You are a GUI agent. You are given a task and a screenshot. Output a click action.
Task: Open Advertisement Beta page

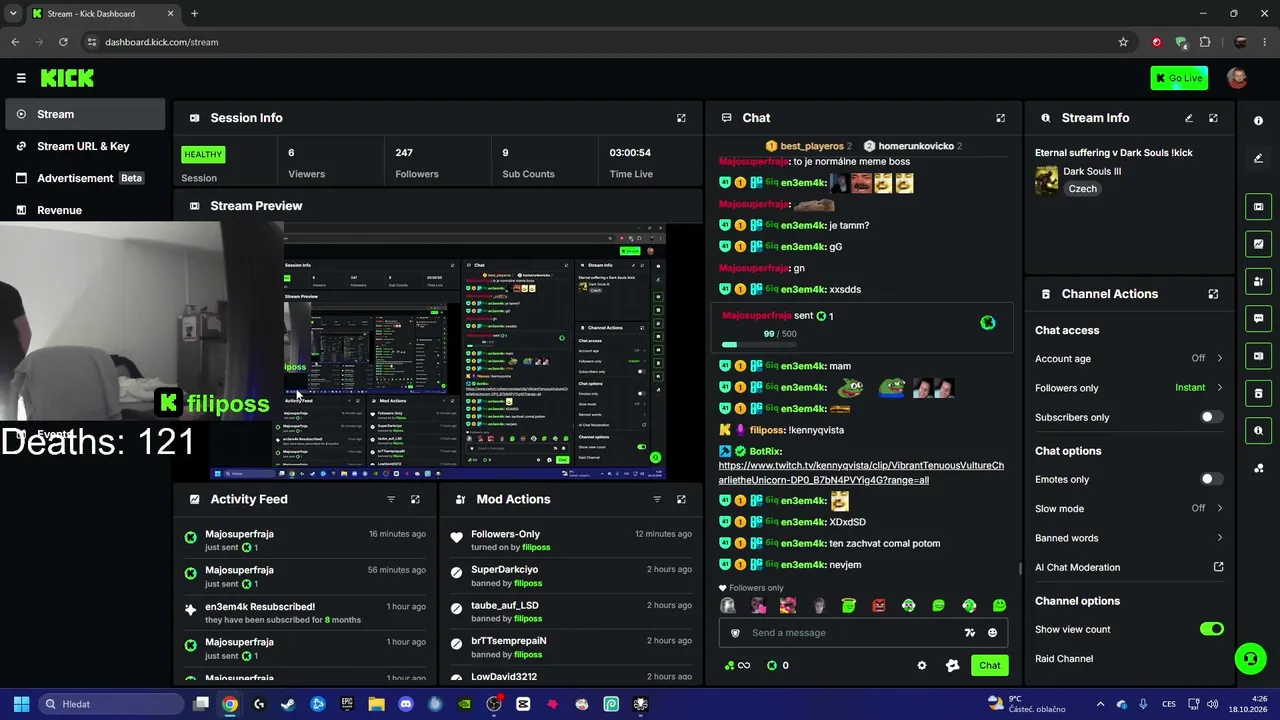[83, 178]
